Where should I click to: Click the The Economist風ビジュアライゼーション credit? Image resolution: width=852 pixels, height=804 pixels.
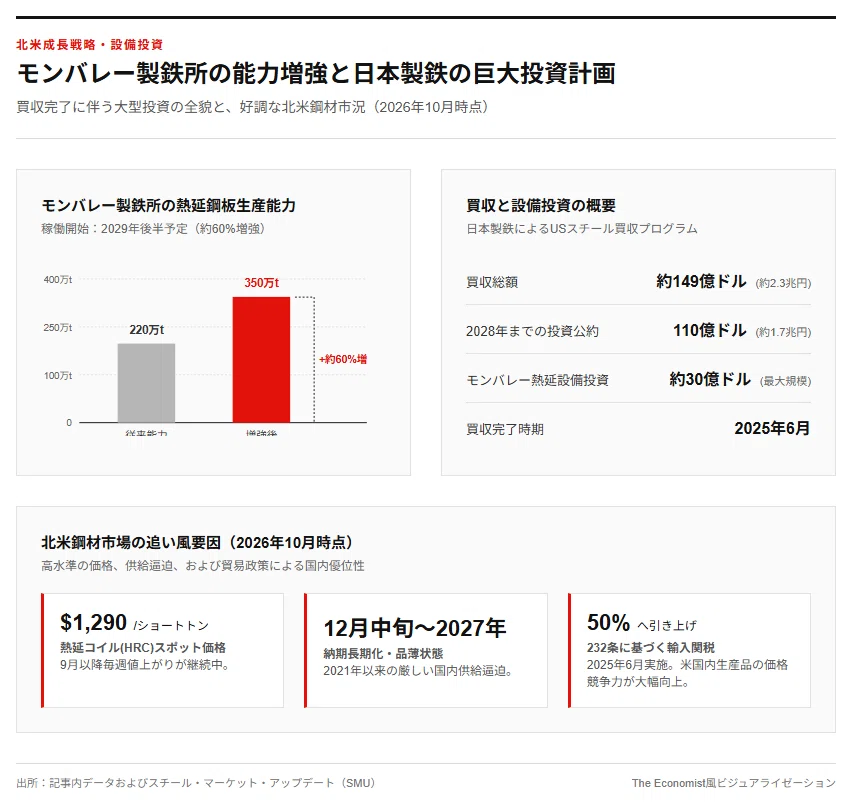click(734, 783)
